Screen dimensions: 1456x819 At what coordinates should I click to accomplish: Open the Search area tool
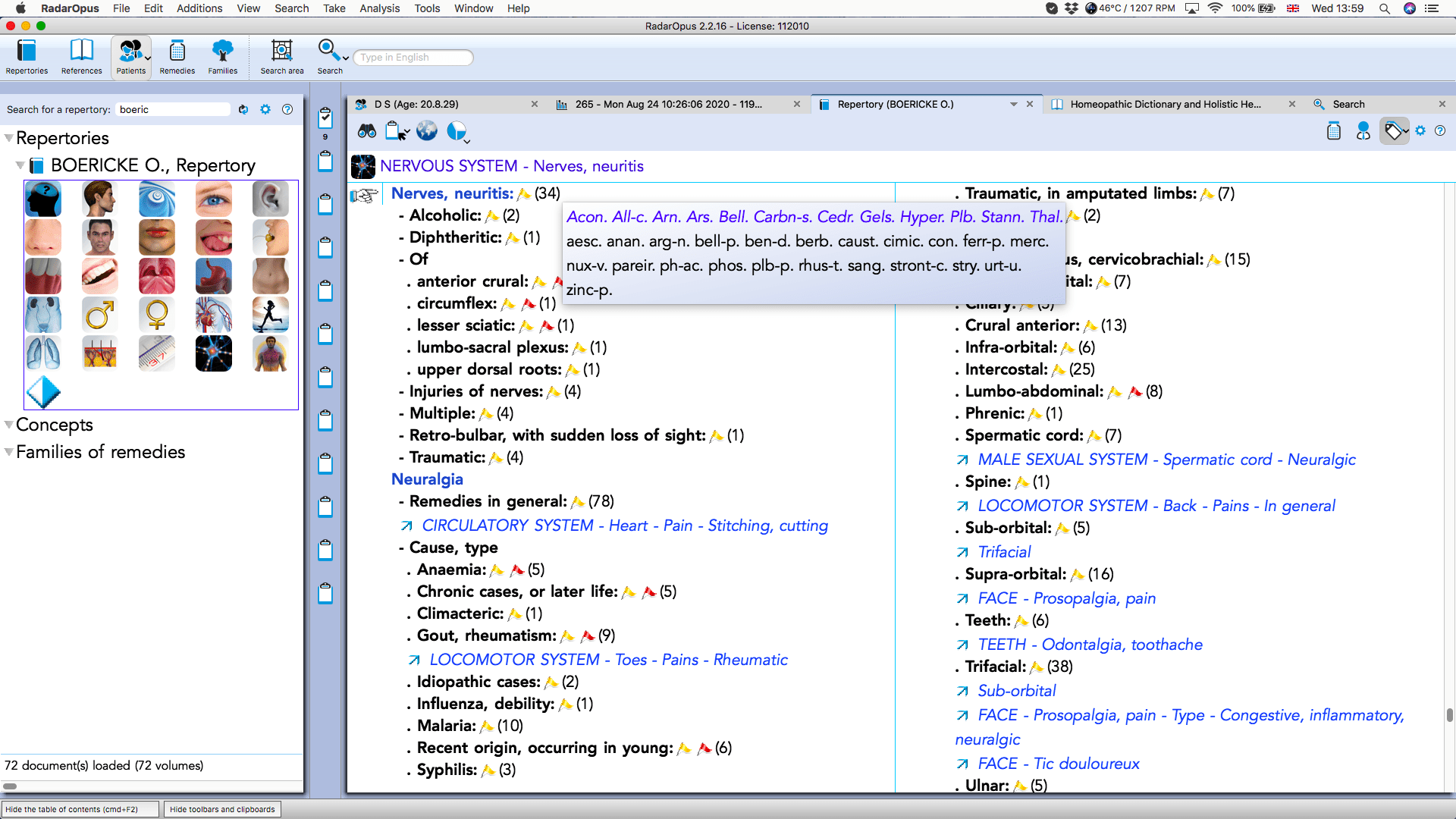(x=282, y=57)
